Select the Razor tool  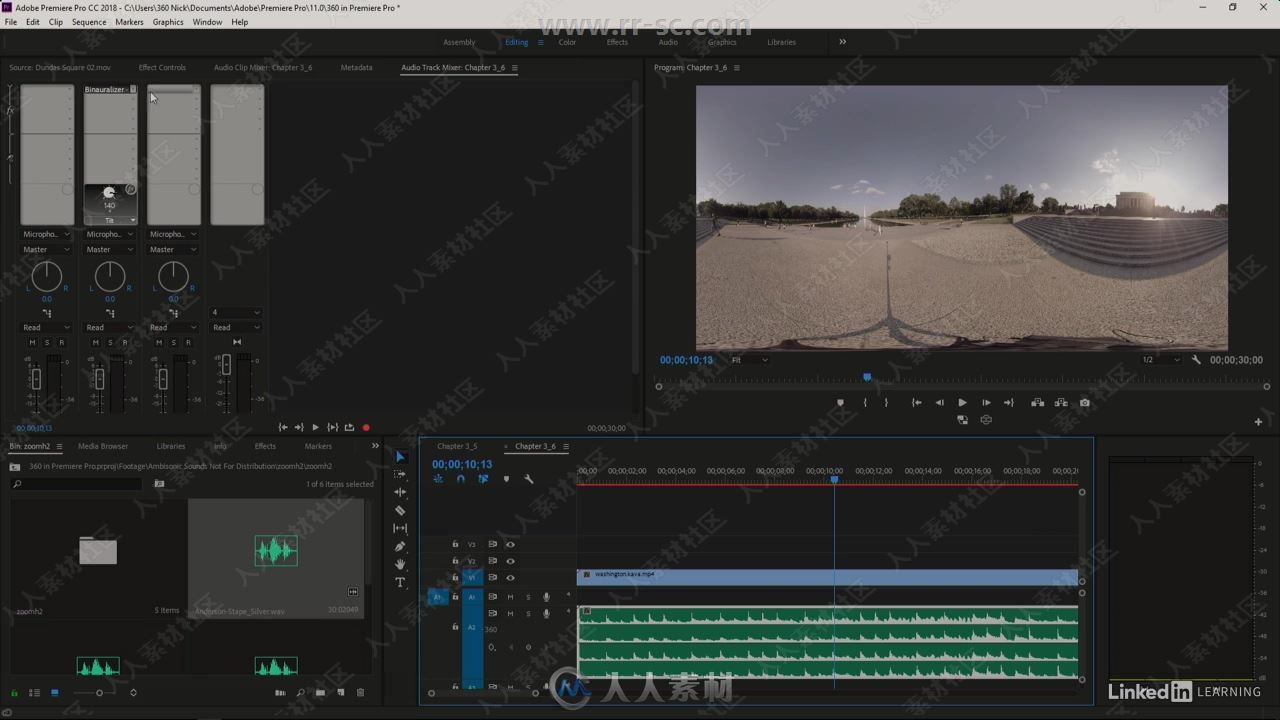pyautogui.click(x=400, y=510)
